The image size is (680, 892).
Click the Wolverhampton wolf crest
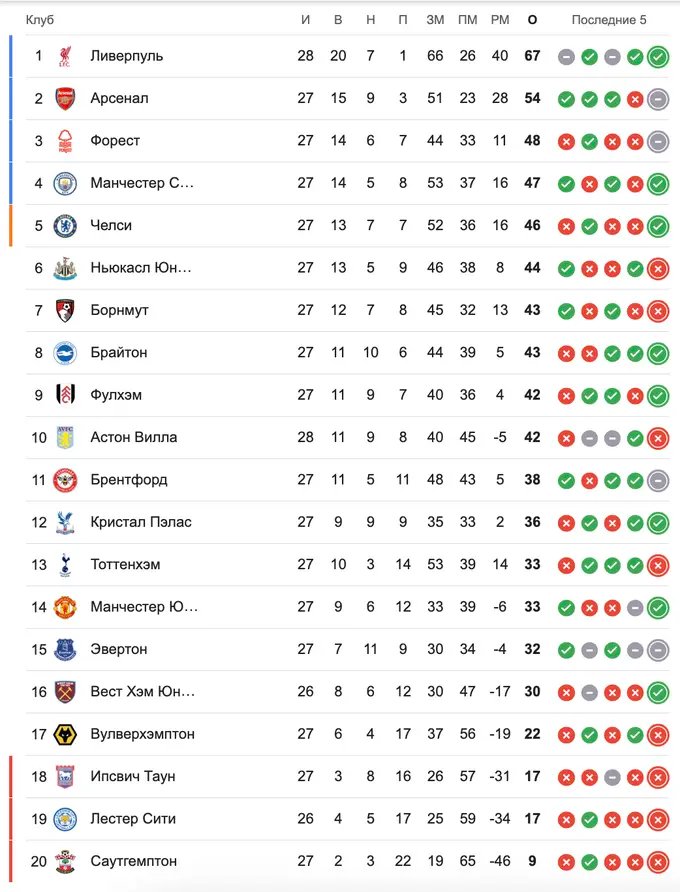pos(65,734)
